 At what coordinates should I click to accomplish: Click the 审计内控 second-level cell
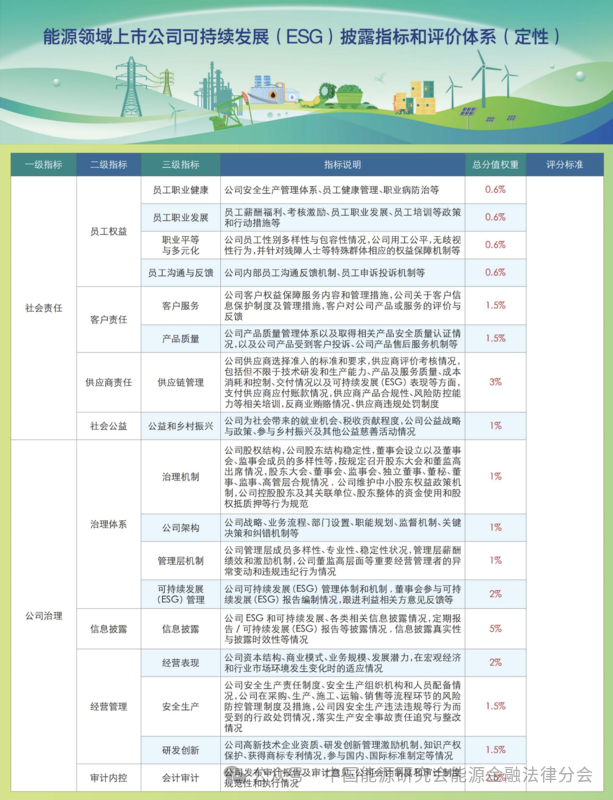tap(109, 778)
